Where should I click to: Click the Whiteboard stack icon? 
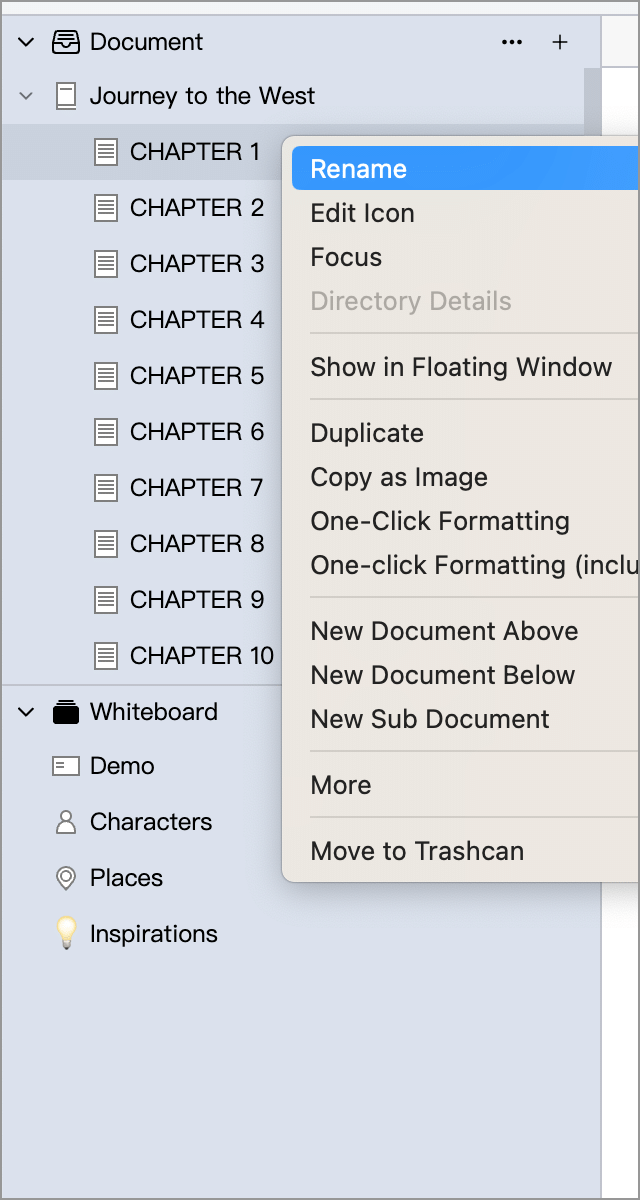[66, 712]
